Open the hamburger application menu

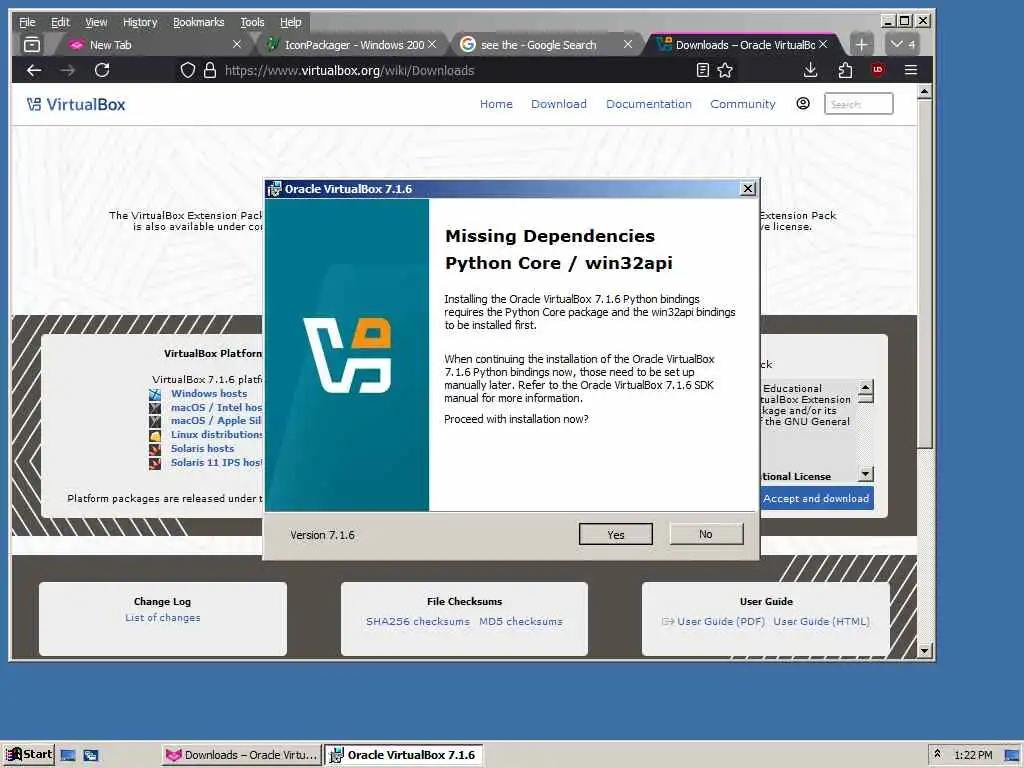point(911,70)
